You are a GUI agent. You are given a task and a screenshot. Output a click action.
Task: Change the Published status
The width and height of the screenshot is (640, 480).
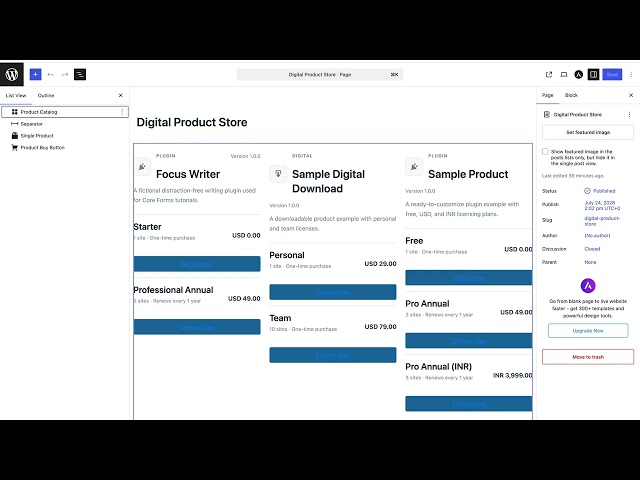600,191
